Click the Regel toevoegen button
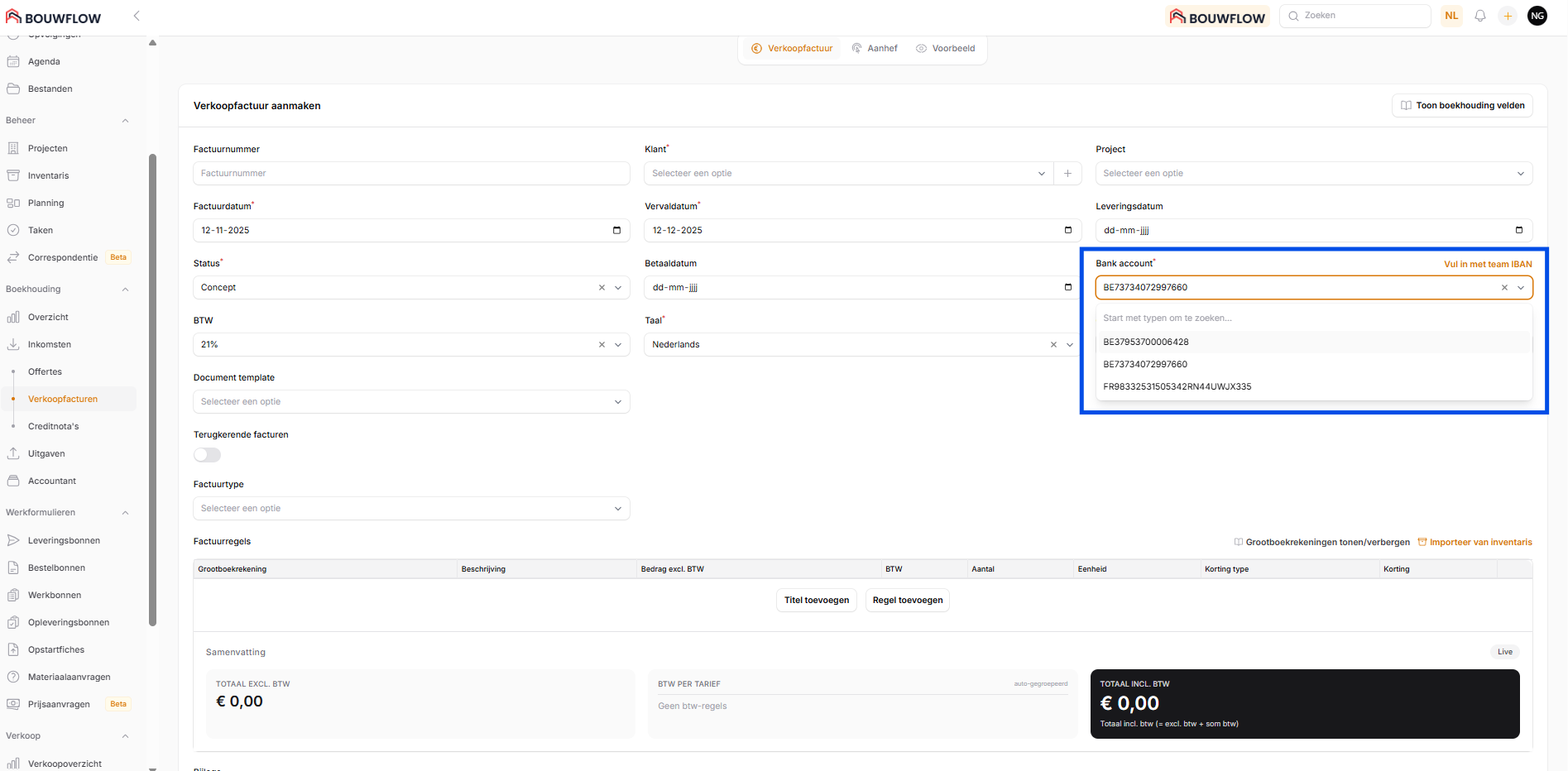Image resolution: width=1568 pixels, height=771 pixels. point(907,601)
